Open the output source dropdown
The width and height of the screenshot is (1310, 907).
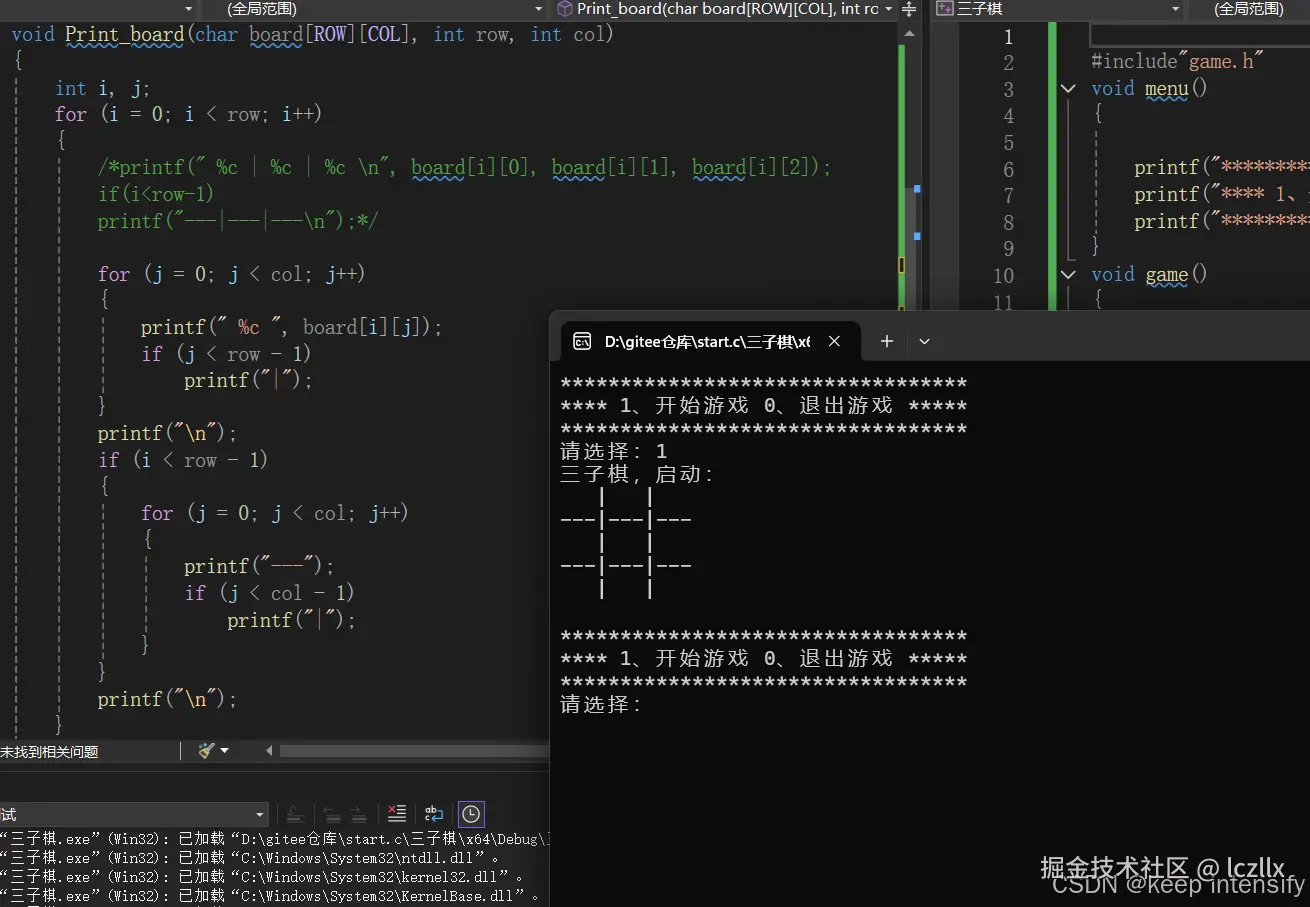click(x=259, y=814)
